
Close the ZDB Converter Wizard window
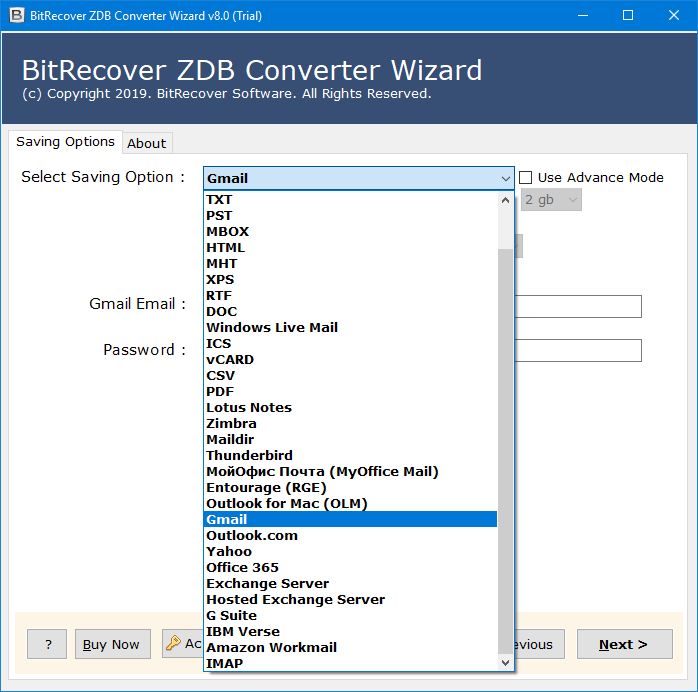[674, 15]
